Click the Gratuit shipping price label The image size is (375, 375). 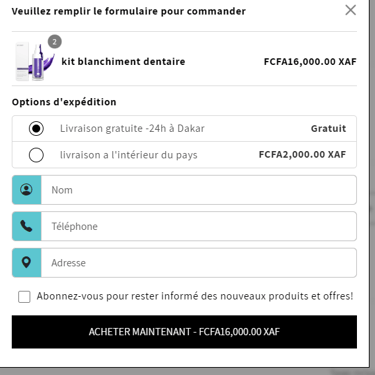click(328, 128)
